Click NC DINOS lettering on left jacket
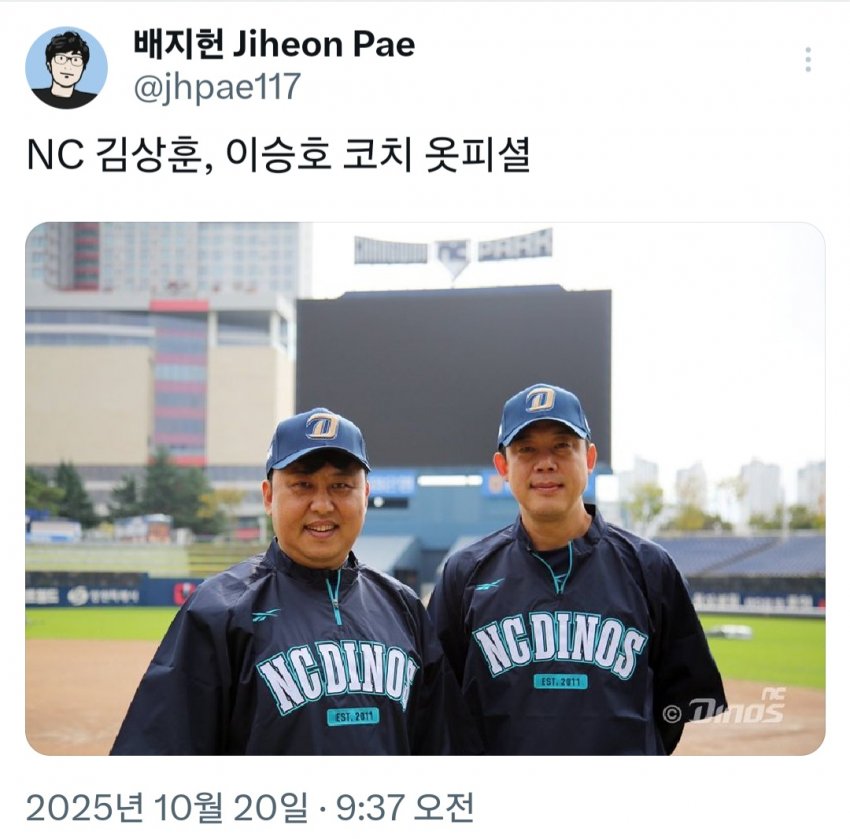The width and height of the screenshot is (850, 839). point(337,679)
